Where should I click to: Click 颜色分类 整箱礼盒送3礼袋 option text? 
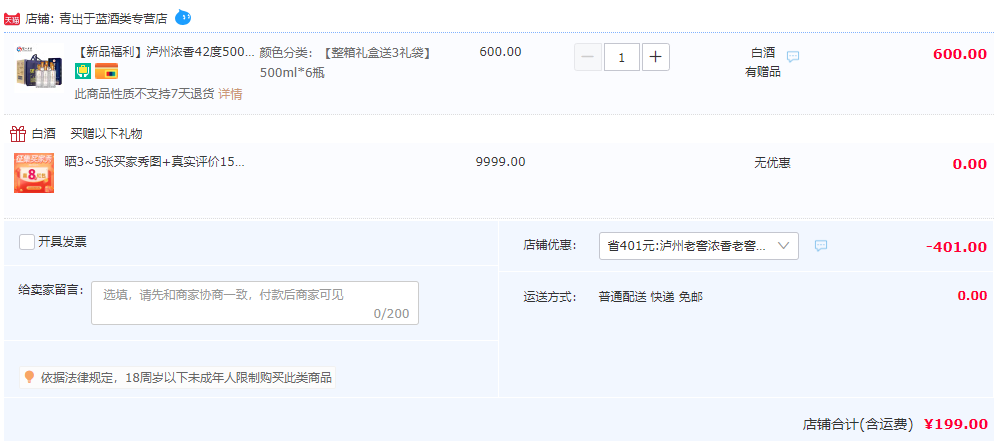(x=345, y=52)
